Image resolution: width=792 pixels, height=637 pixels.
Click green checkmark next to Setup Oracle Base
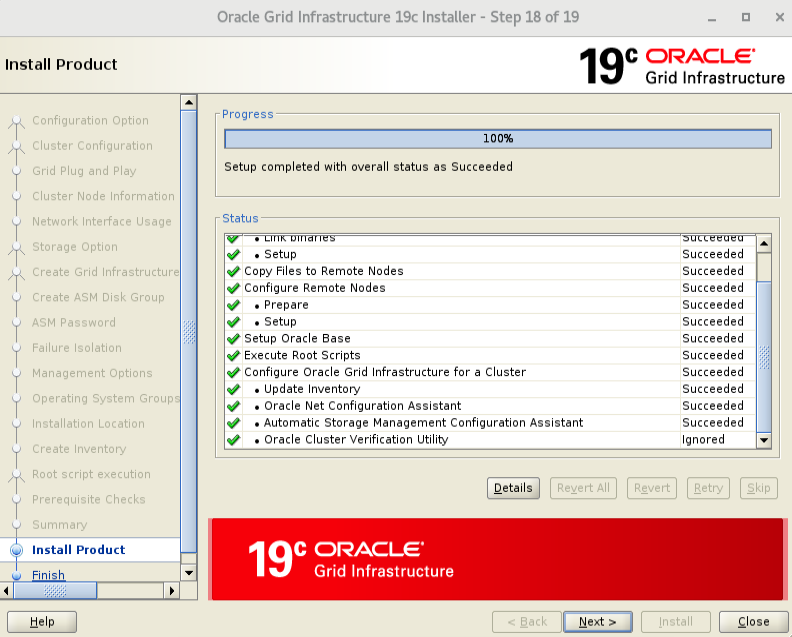(x=233, y=339)
